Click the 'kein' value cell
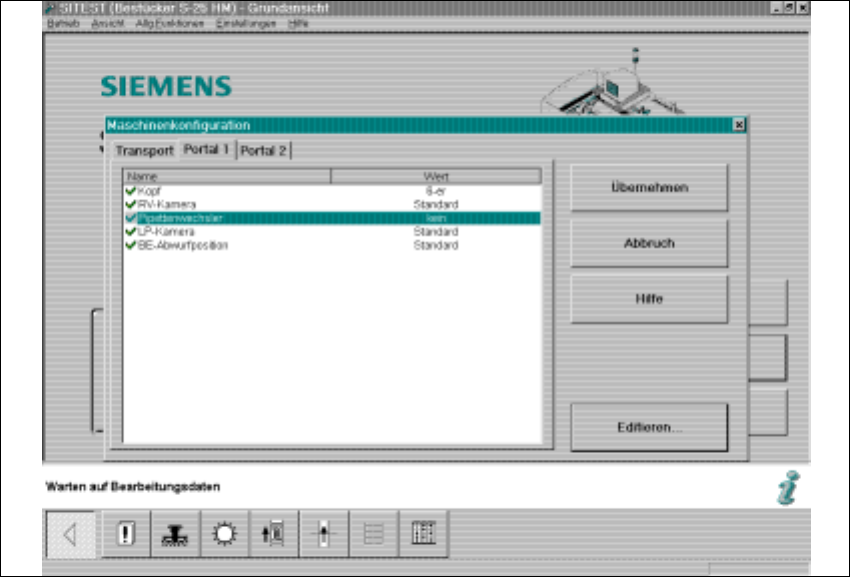The image size is (850, 577). [436, 218]
